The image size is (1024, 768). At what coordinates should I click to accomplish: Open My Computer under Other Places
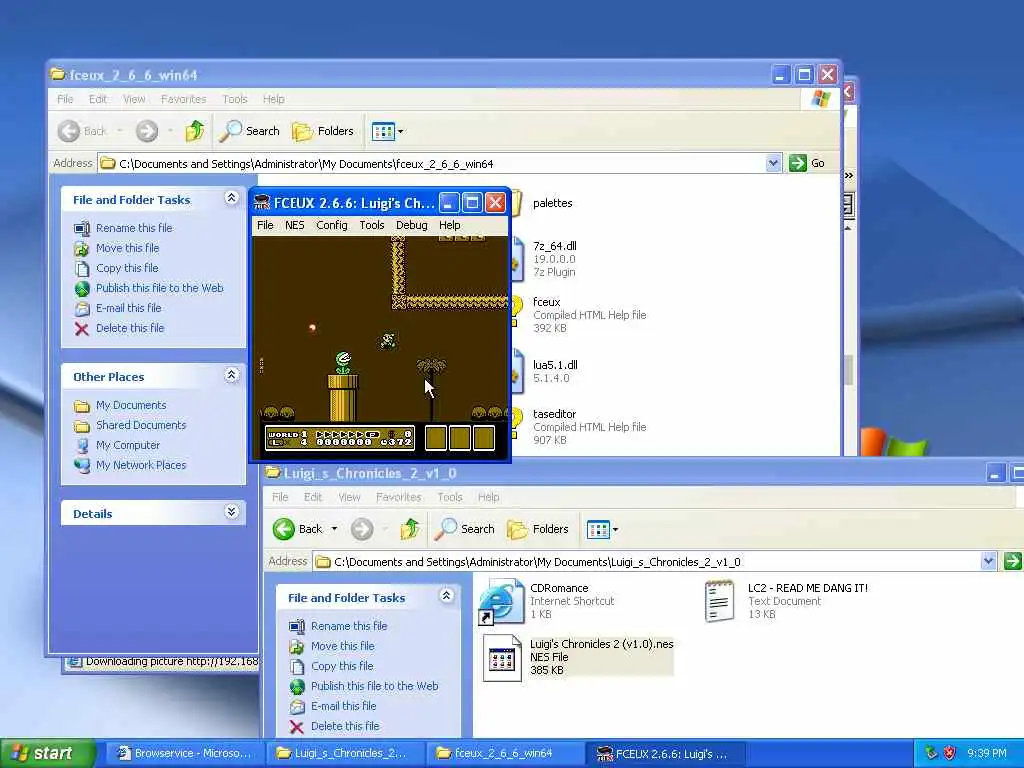(x=127, y=445)
